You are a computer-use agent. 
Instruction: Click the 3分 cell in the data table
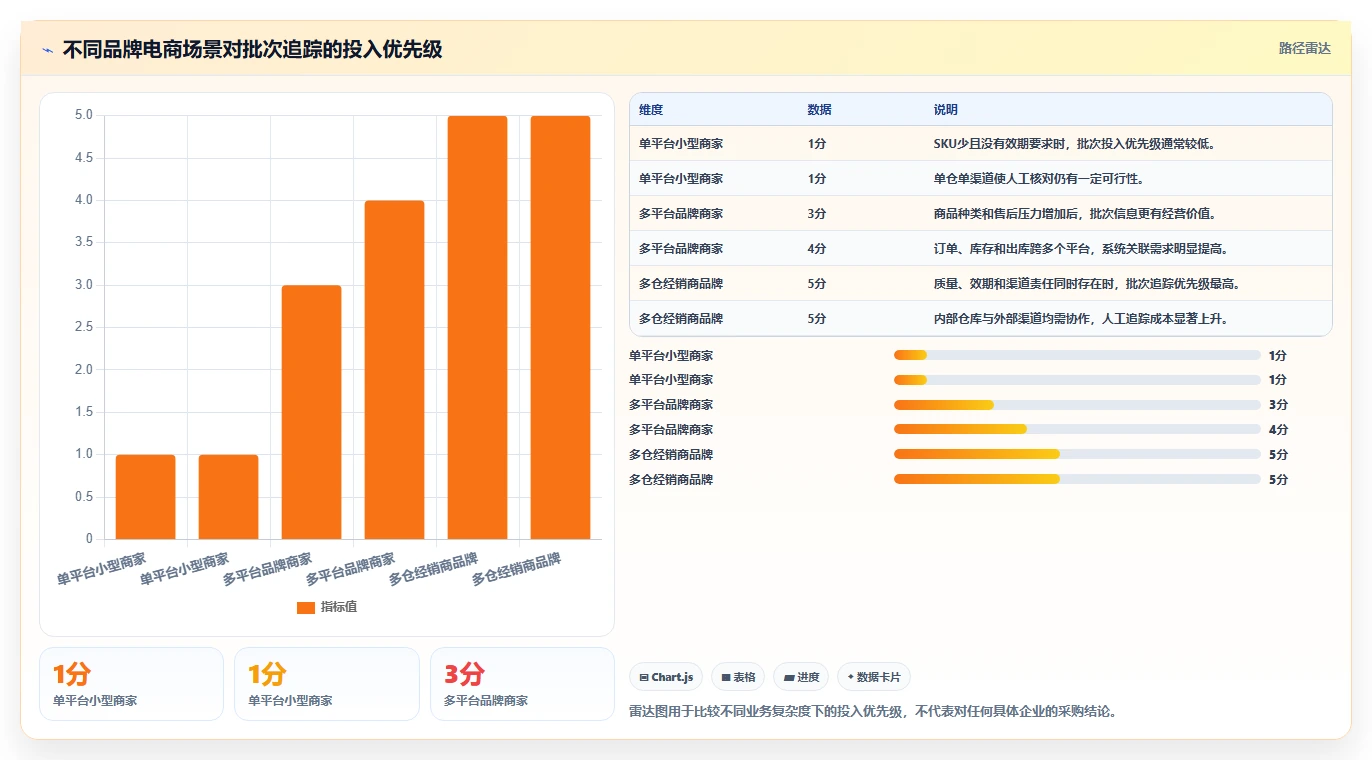pyautogui.click(x=817, y=214)
